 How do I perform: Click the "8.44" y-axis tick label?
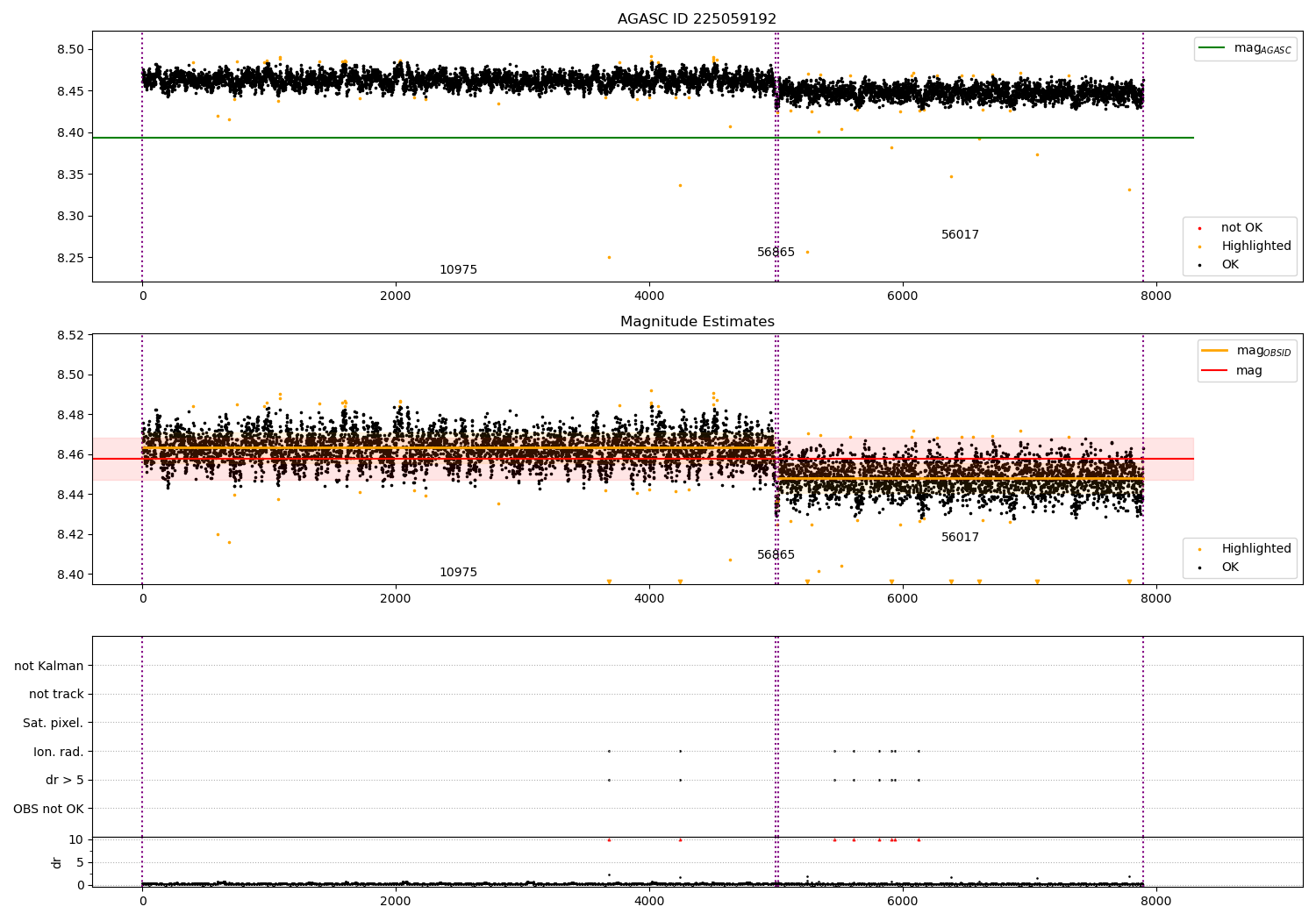(71, 495)
